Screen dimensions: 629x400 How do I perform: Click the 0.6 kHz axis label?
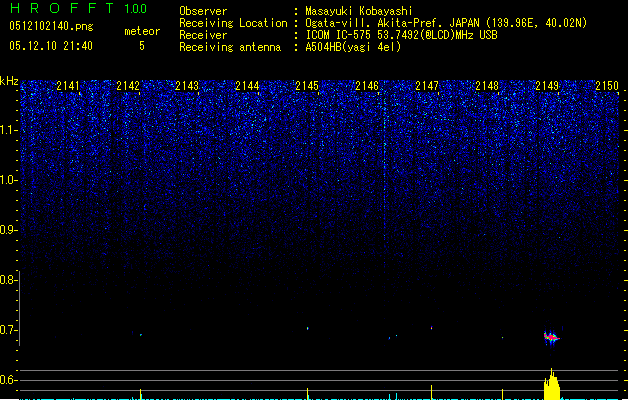pos(8,380)
